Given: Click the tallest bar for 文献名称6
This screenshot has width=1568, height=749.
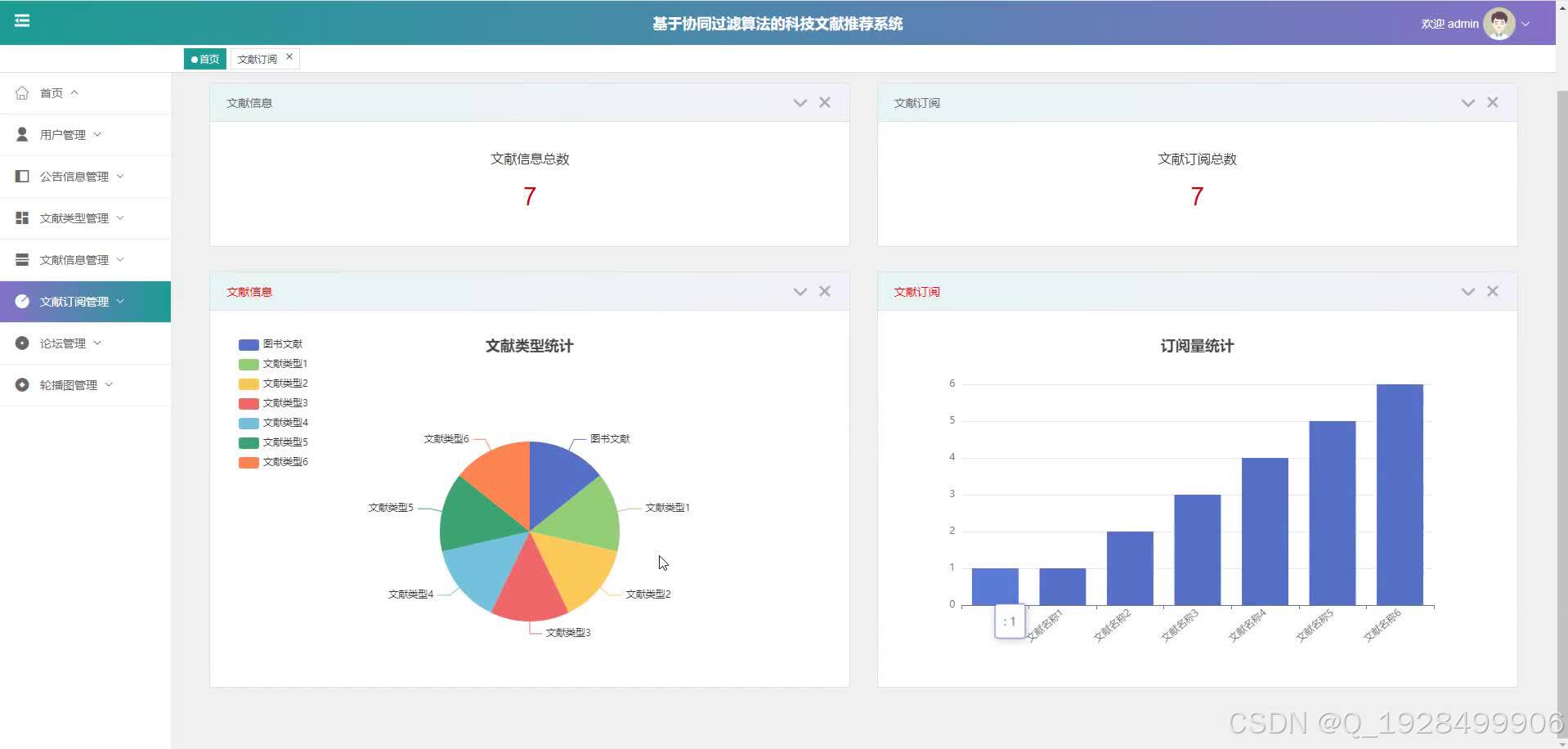Looking at the screenshot, I should point(1400,495).
